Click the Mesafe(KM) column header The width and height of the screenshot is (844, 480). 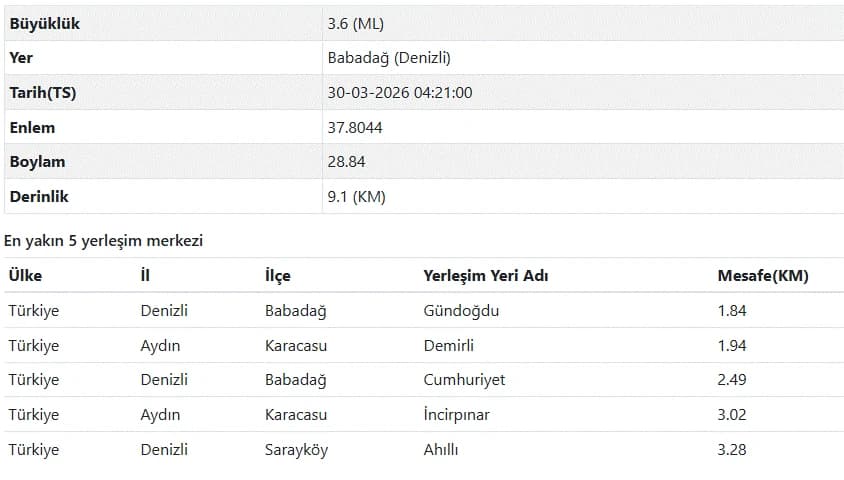763,276
